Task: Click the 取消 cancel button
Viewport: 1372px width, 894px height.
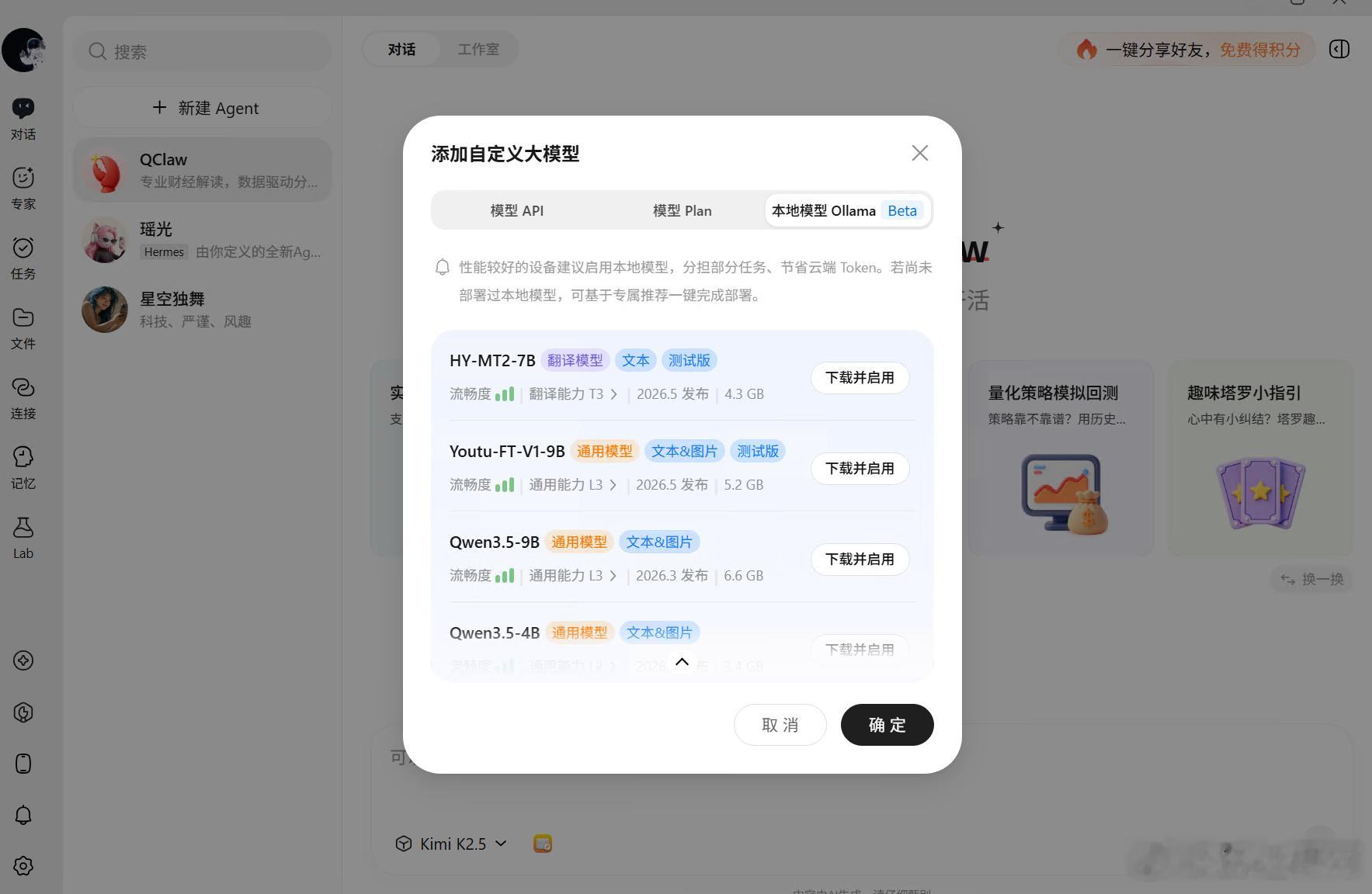Action: tap(780, 725)
